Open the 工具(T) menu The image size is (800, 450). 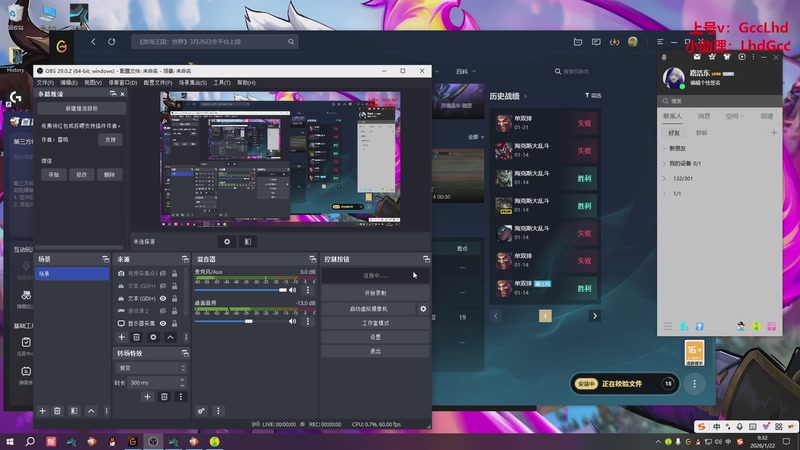tap(222, 83)
